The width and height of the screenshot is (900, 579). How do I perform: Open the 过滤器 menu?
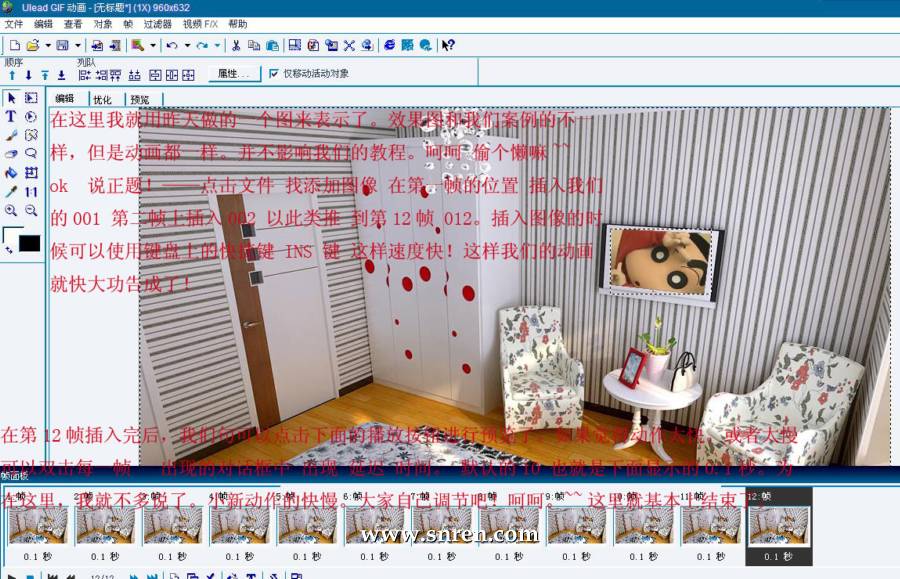(x=157, y=24)
